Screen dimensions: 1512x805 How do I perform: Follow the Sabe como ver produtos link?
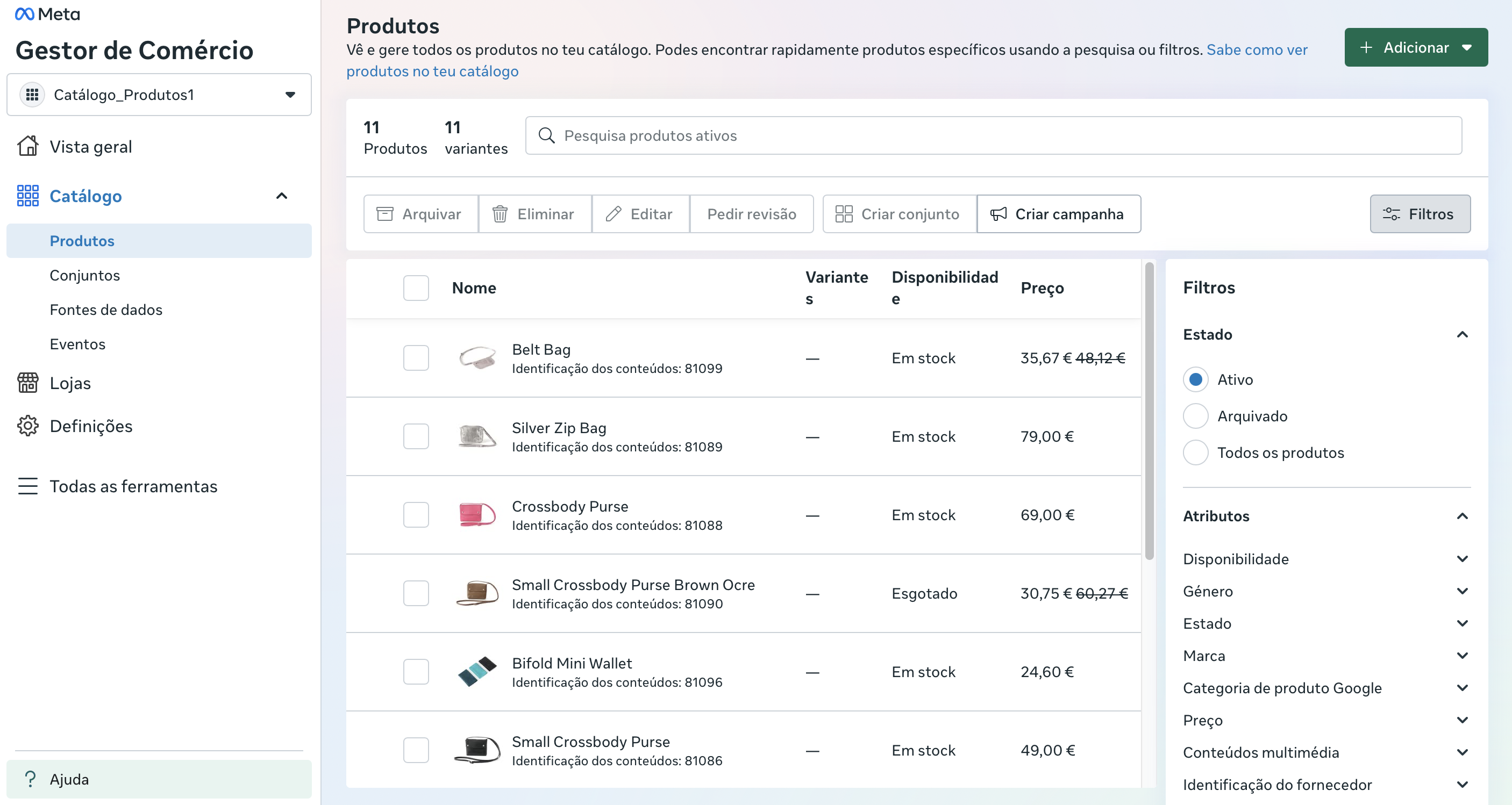[x=827, y=60]
